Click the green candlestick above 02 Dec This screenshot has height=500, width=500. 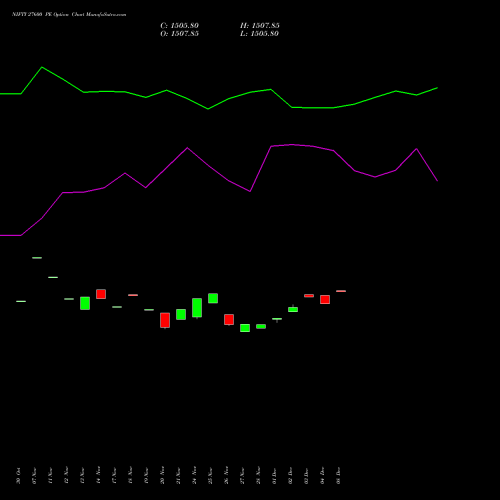tap(293, 309)
